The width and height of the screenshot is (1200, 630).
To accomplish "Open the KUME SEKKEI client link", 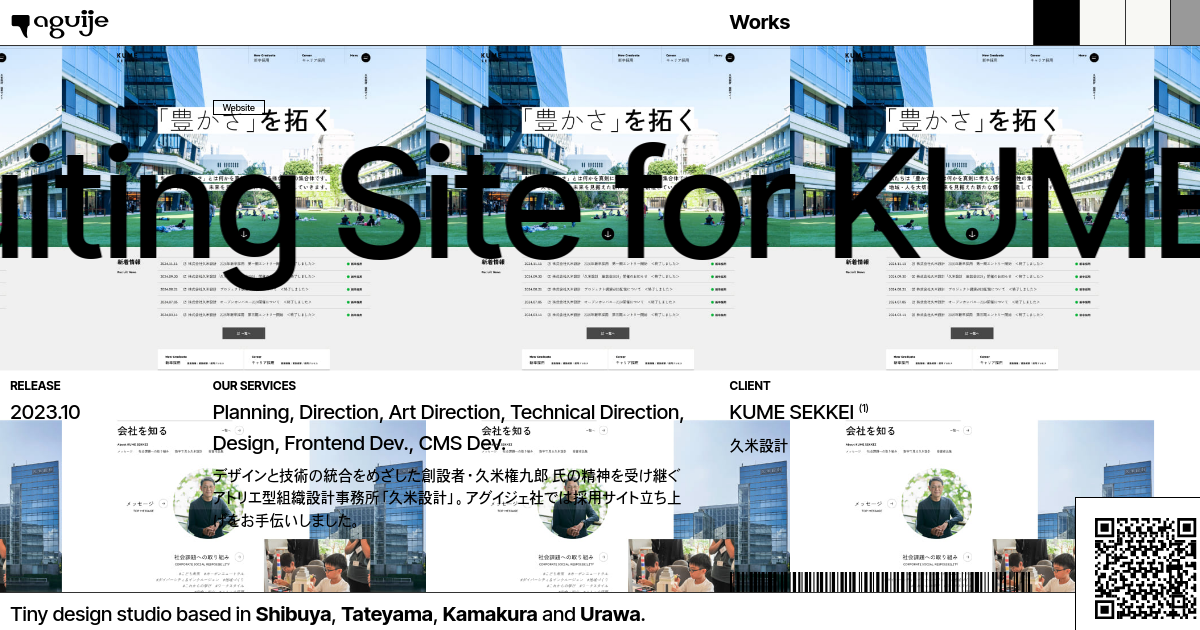I will click(790, 411).
